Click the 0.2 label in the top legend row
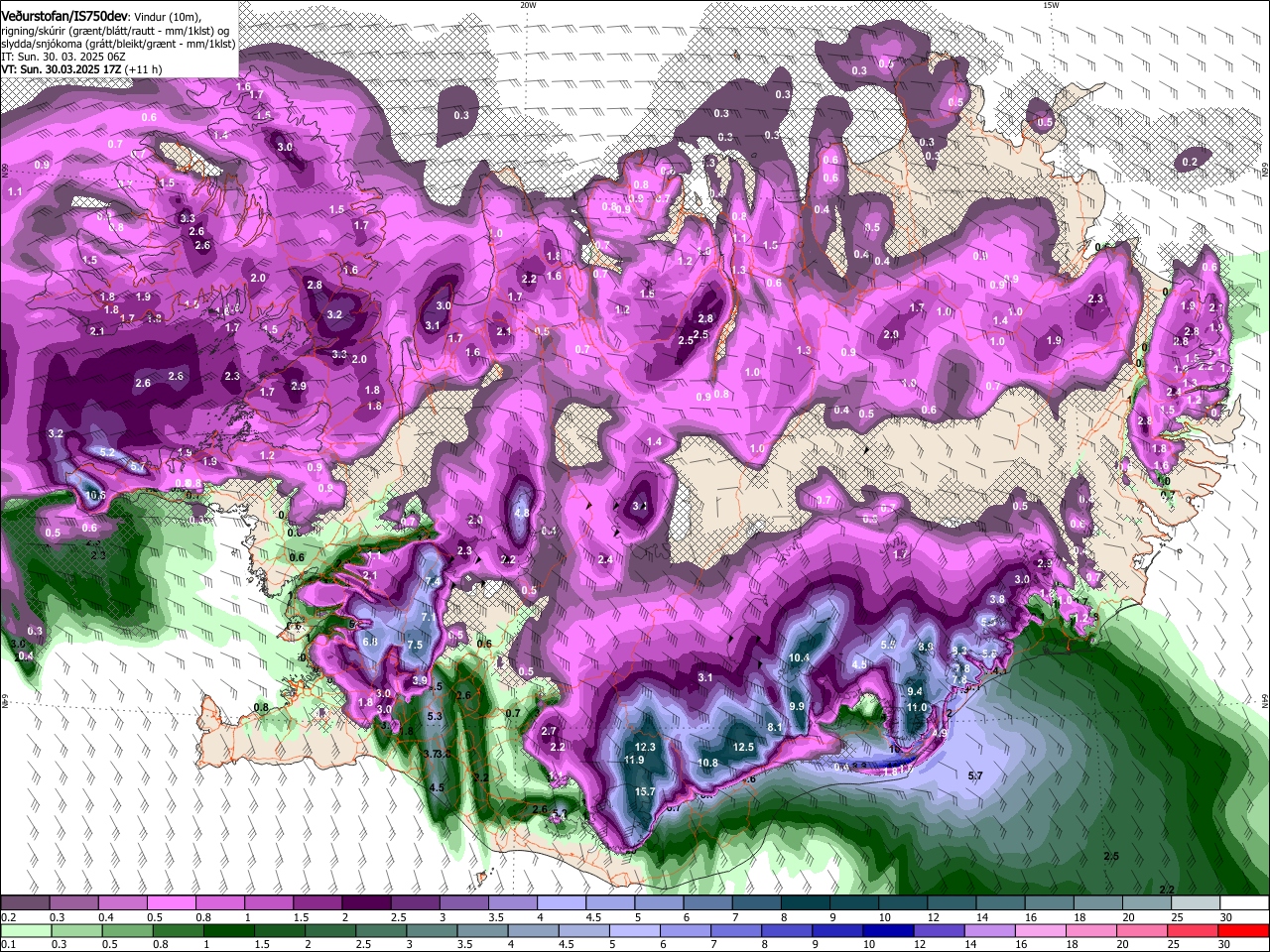 7,917
